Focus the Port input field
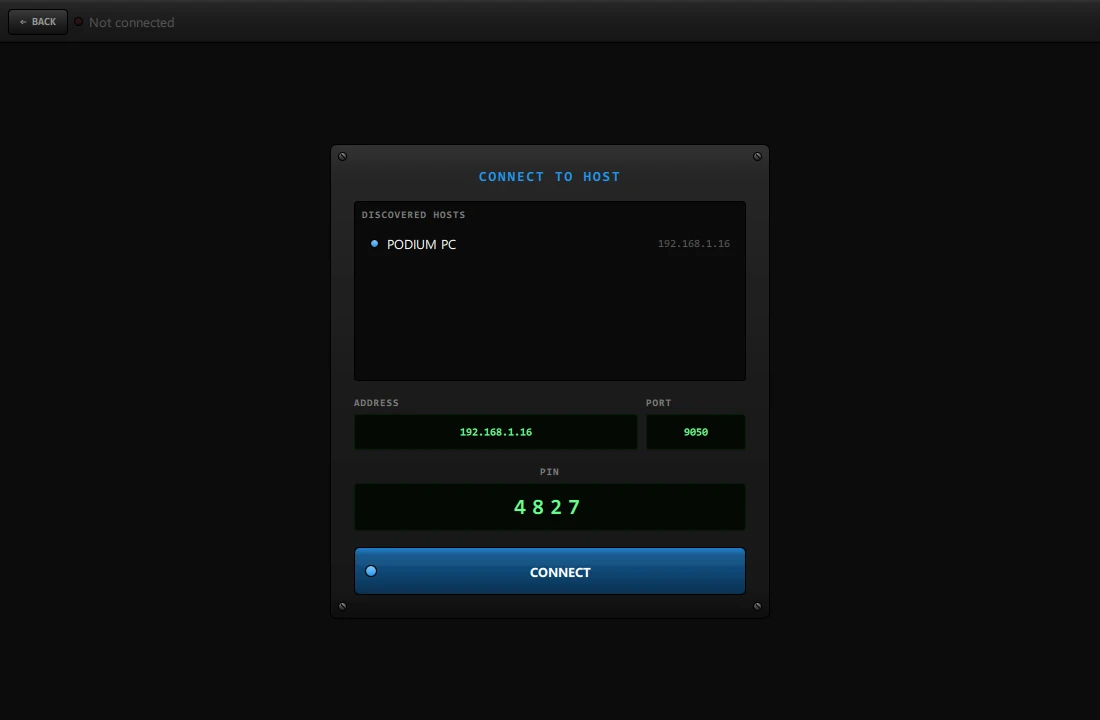Viewport: 1100px width, 720px height. (x=695, y=432)
